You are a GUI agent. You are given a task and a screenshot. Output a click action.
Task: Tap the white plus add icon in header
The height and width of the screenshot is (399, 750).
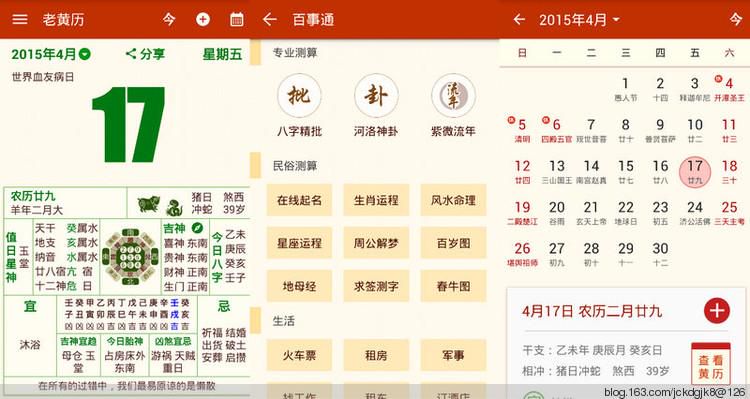(x=203, y=19)
